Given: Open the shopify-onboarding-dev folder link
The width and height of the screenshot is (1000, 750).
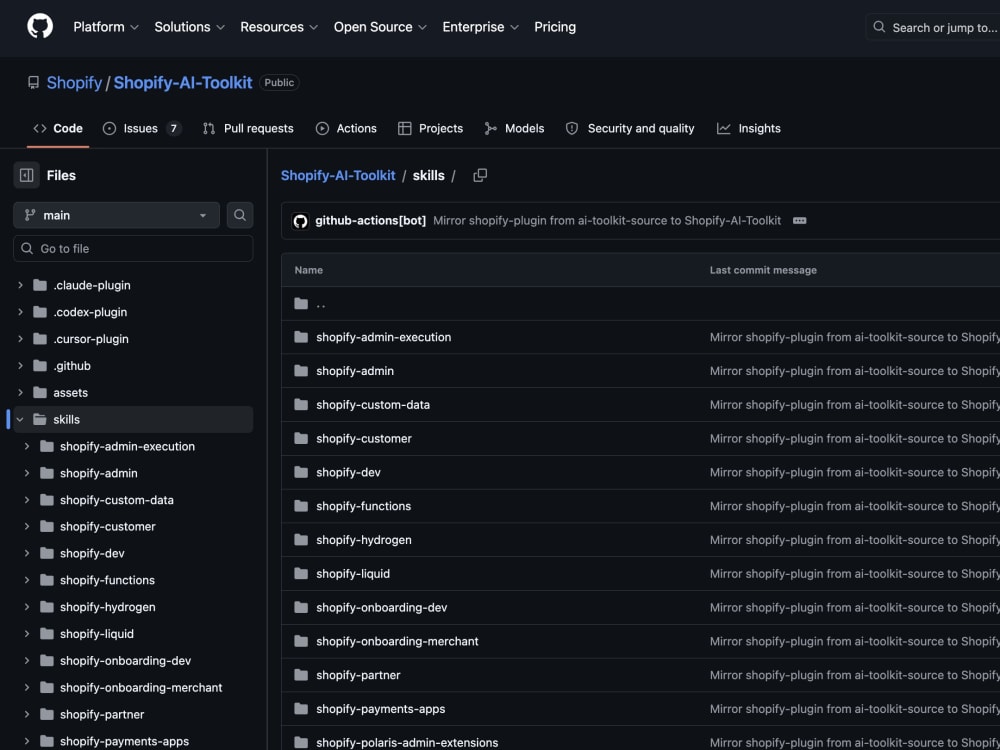Looking at the screenshot, I should click(381, 607).
